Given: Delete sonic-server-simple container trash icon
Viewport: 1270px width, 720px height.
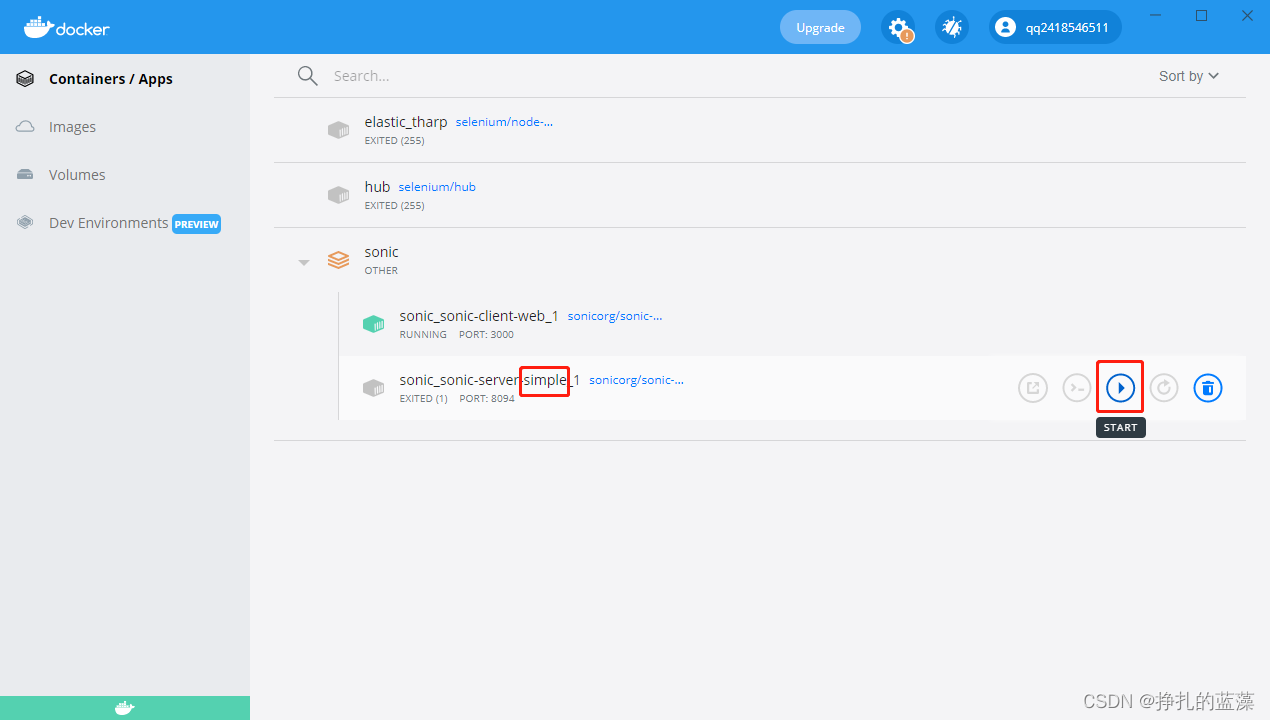Looking at the screenshot, I should (1208, 388).
